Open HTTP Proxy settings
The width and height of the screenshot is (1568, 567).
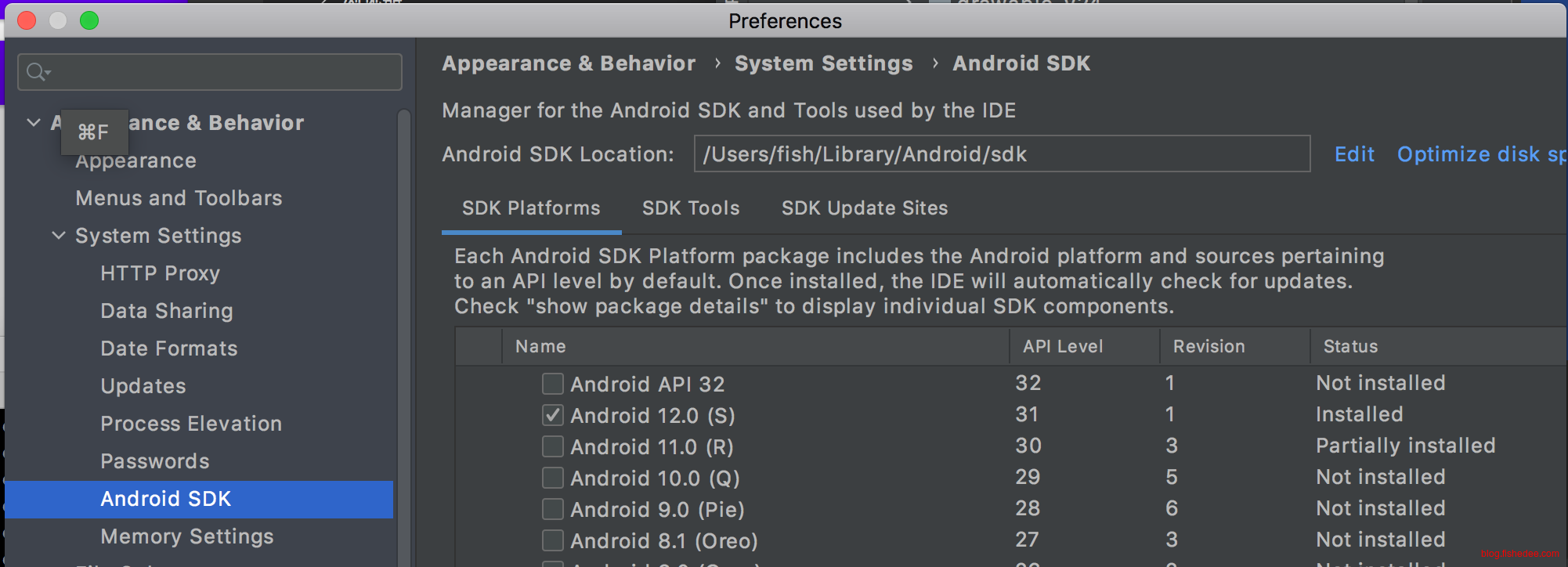tap(160, 273)
